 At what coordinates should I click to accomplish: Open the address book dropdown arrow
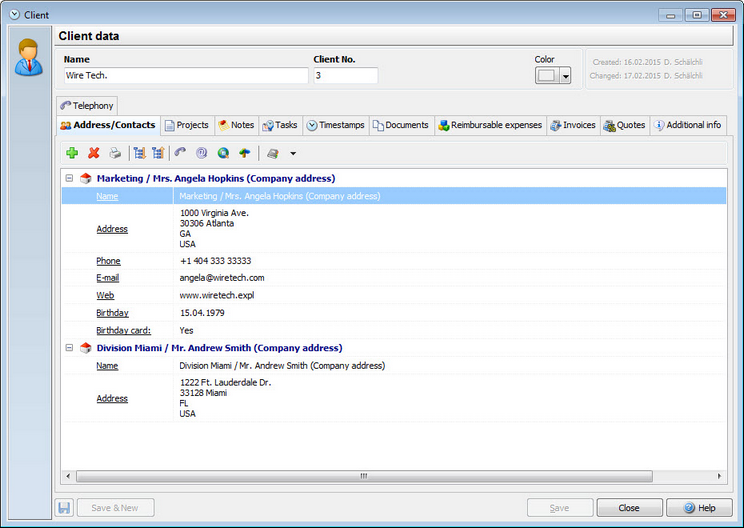click(x=293, y=154)
